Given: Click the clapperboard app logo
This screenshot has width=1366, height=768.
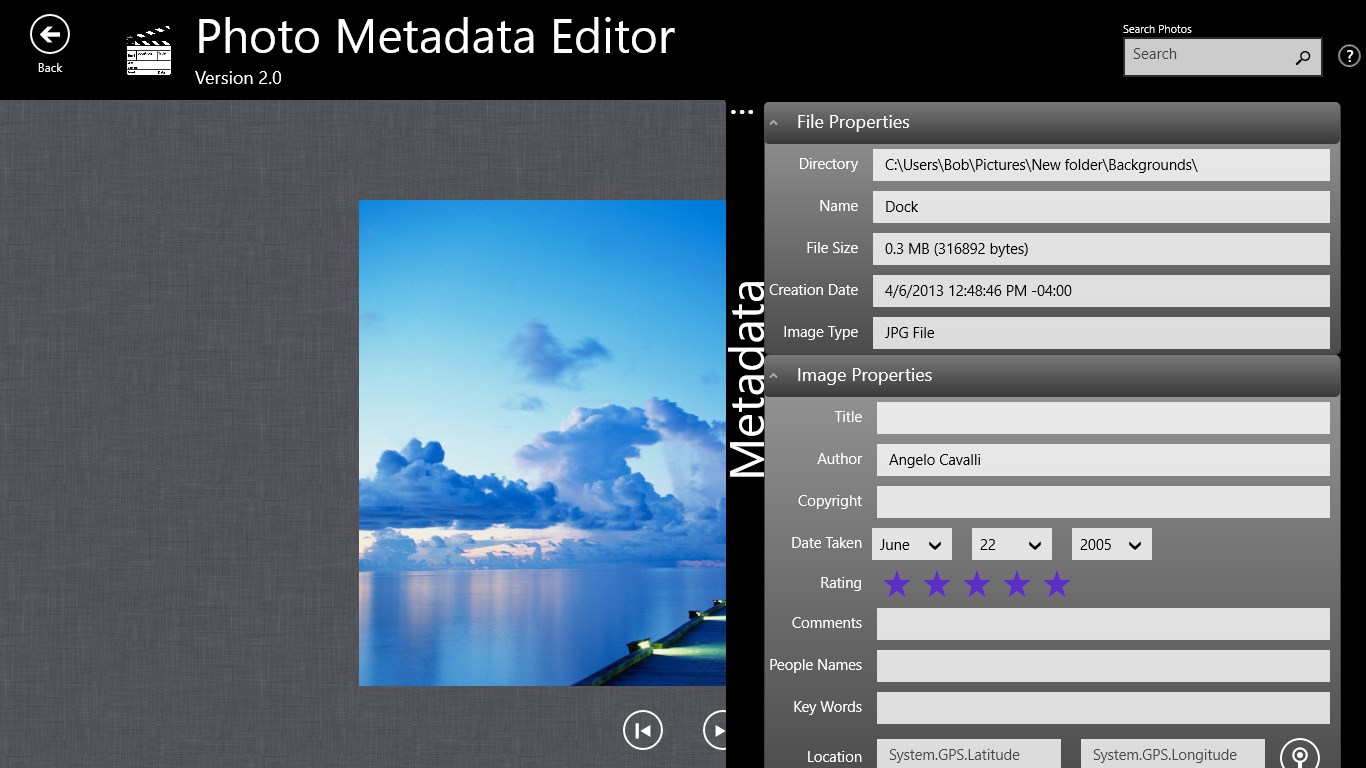Looking at the screenshot, I should pyautogui.click(x=148, y=50).
